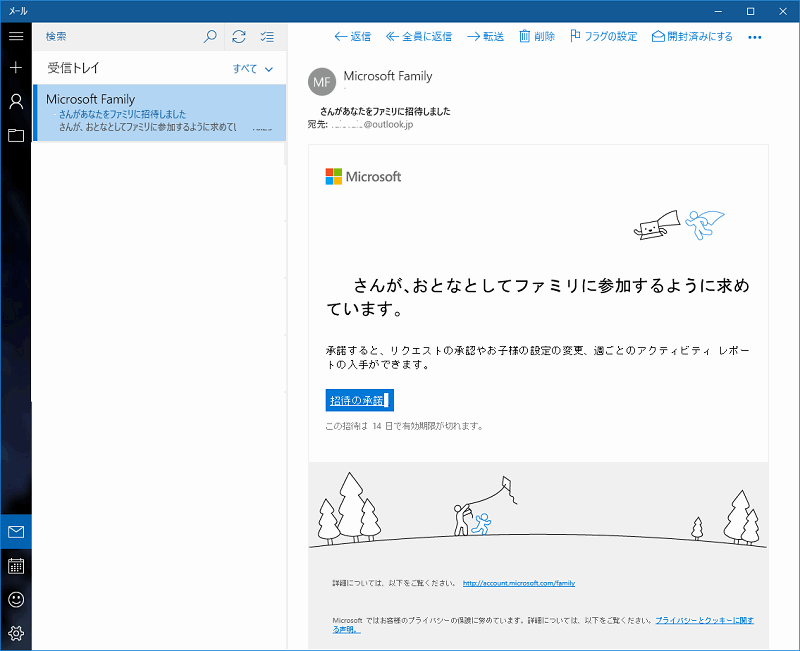
Task: Click 返信 reply button
Action: coord(353,36)
